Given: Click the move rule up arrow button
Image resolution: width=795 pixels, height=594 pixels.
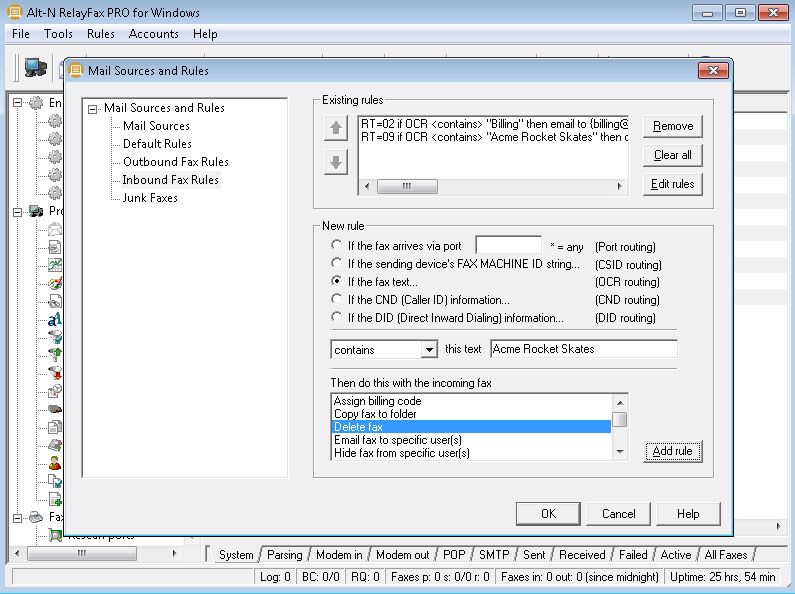Looking at the screenshot, I should pyautogui.click(x=336, y=128).
